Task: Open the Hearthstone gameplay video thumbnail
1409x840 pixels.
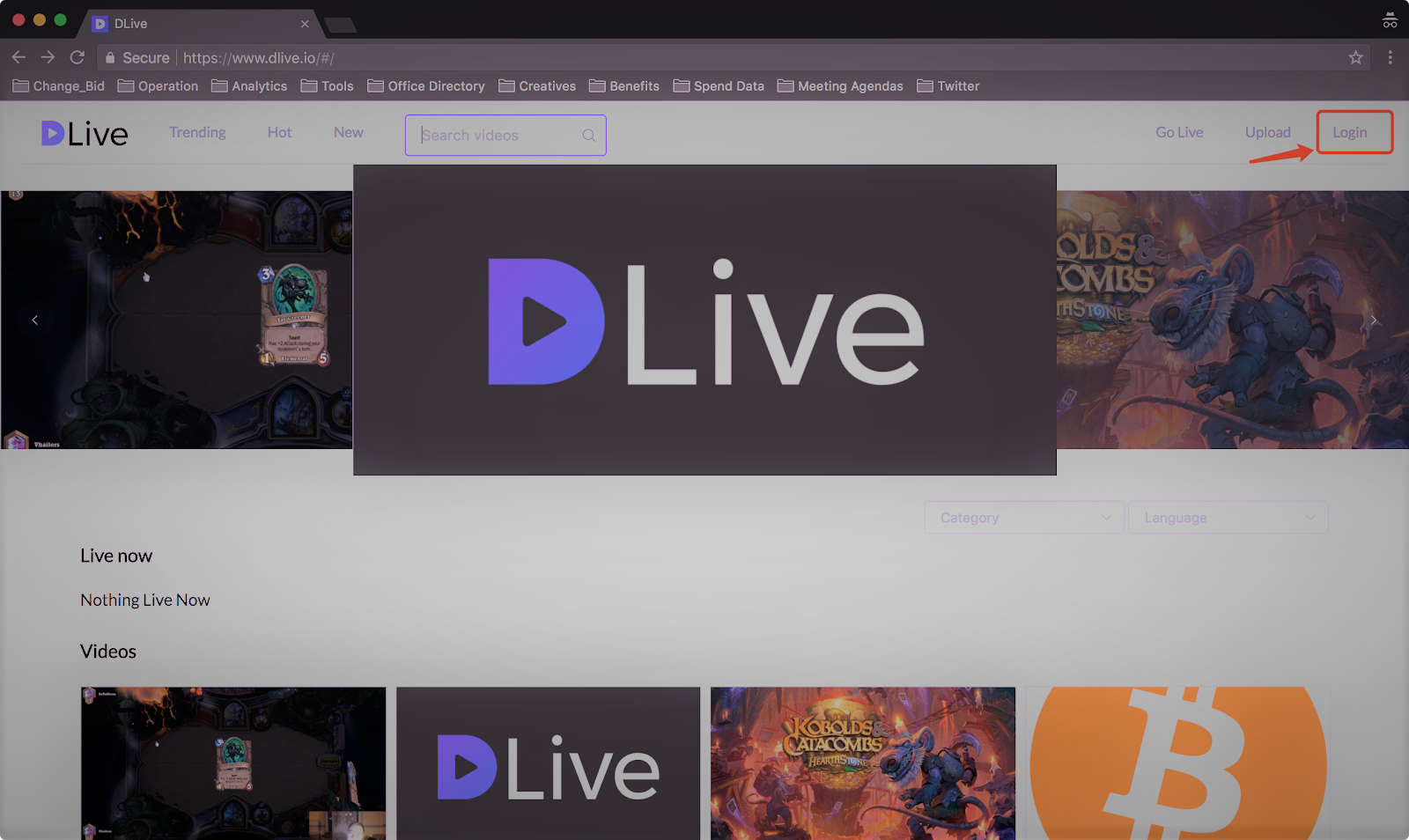Action: tap(233, 763)
